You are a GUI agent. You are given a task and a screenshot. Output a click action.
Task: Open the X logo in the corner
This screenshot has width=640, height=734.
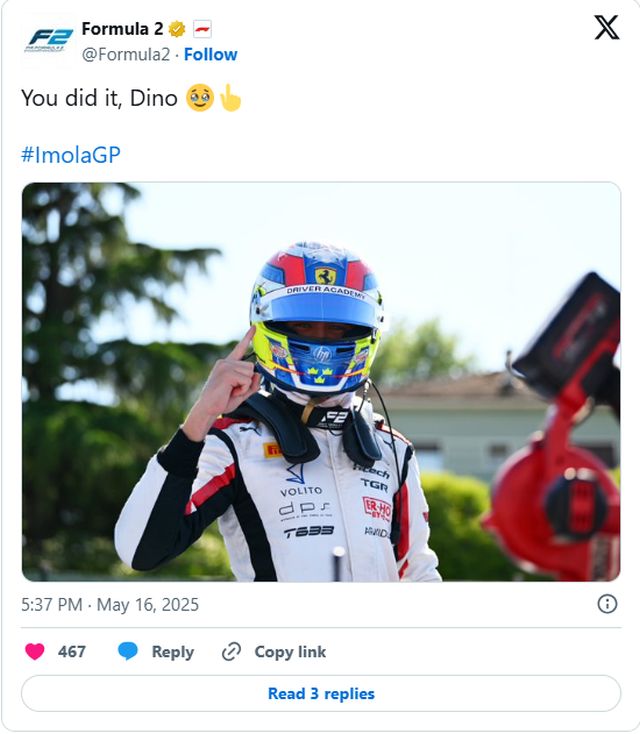coord(606,28)
